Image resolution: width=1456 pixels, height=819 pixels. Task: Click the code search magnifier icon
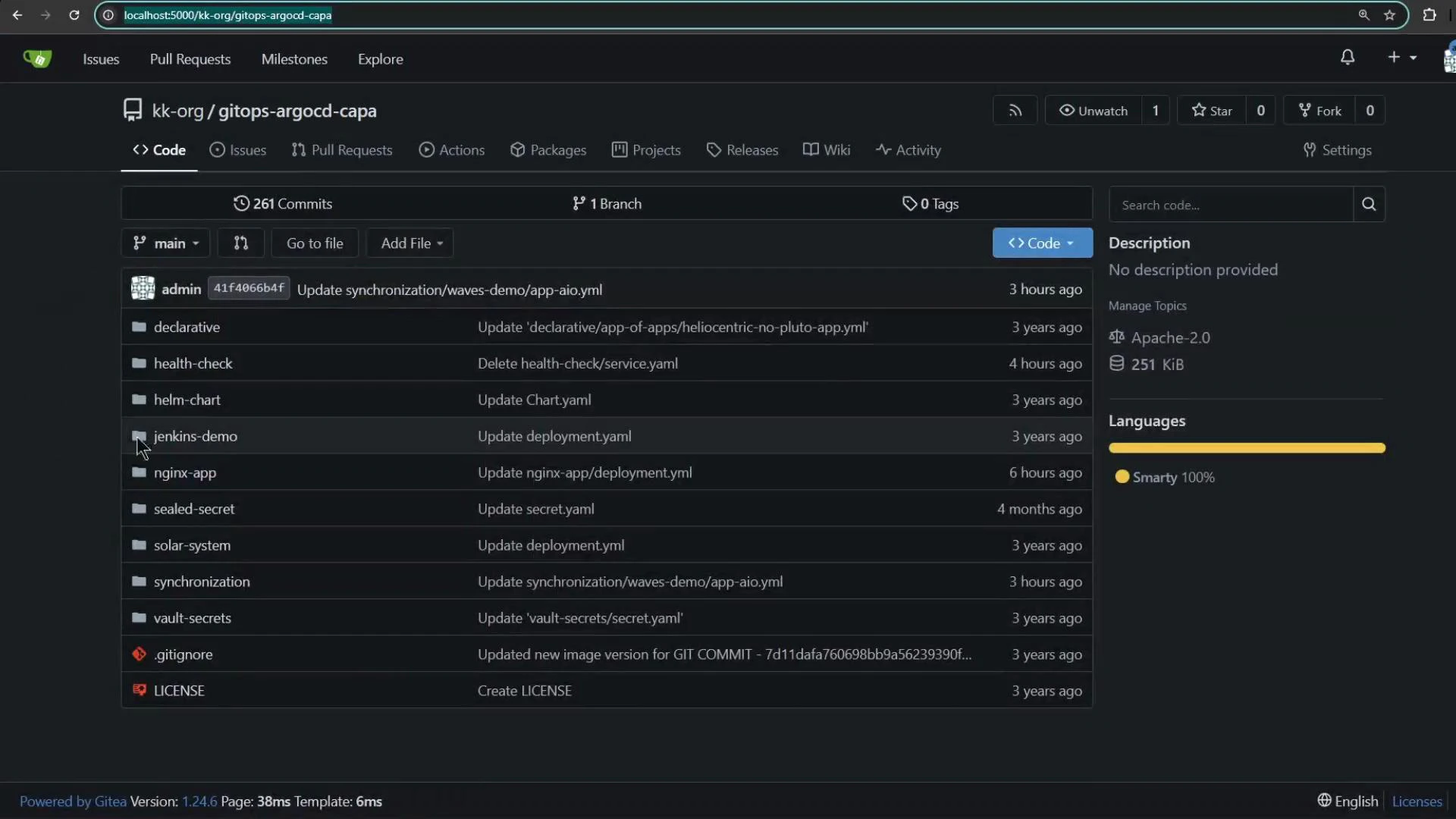1369,204
